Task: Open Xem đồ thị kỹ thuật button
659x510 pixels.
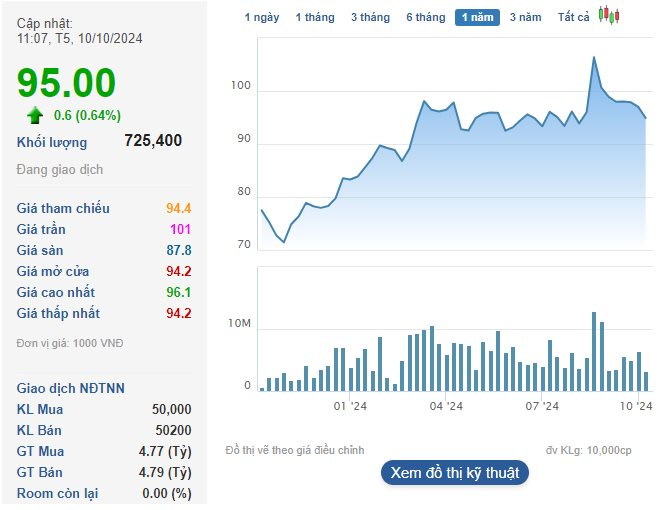Action: 455,473
